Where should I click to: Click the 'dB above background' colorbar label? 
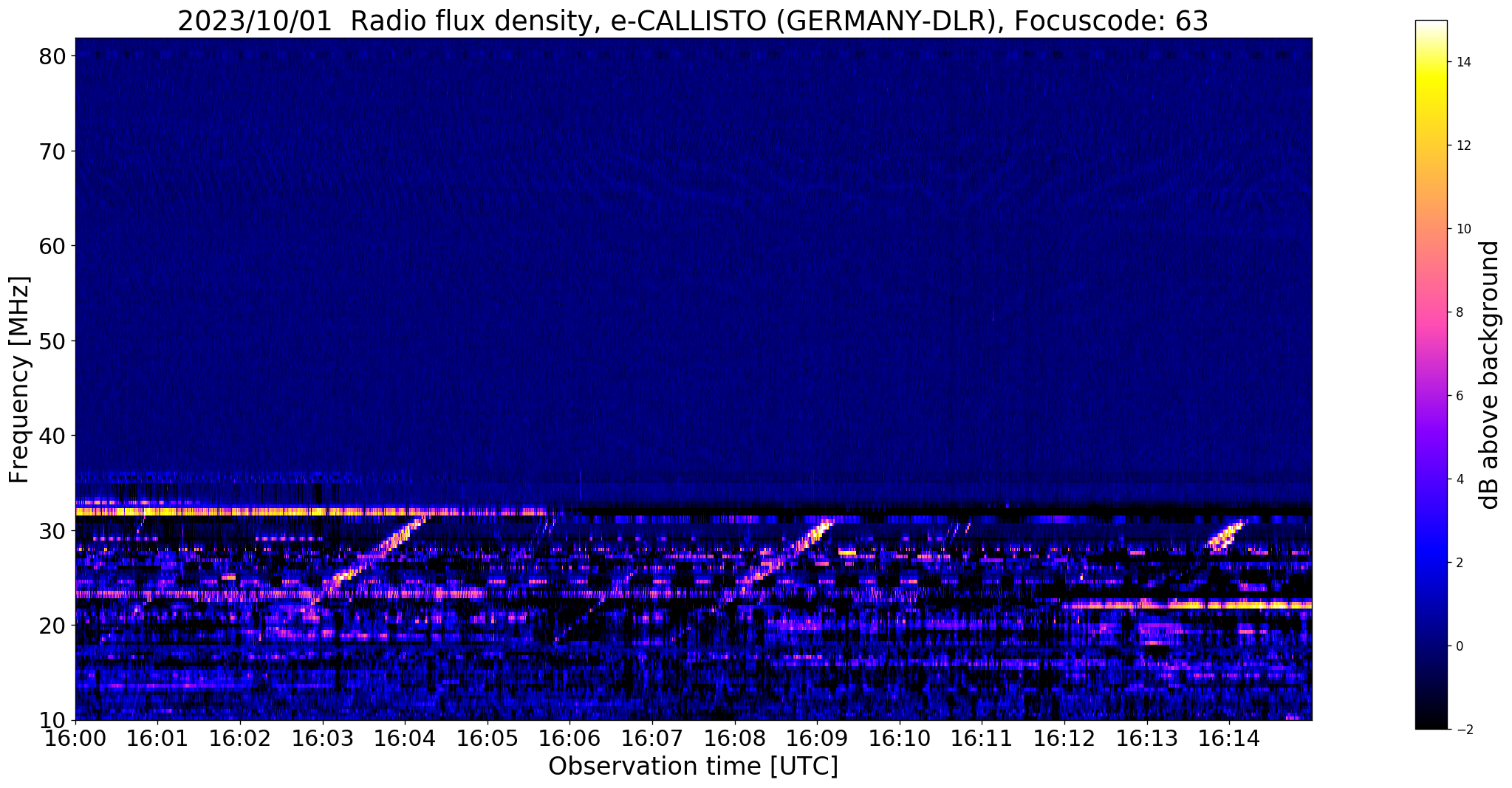coord(1490,374)
